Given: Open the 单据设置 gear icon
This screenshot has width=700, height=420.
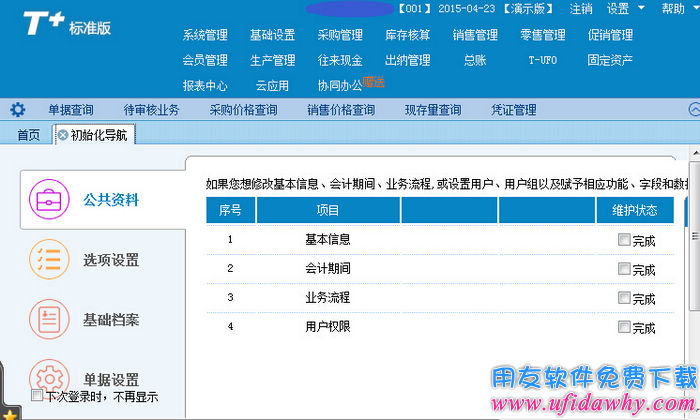Looking at the screenshot, I should pos(49,378).
